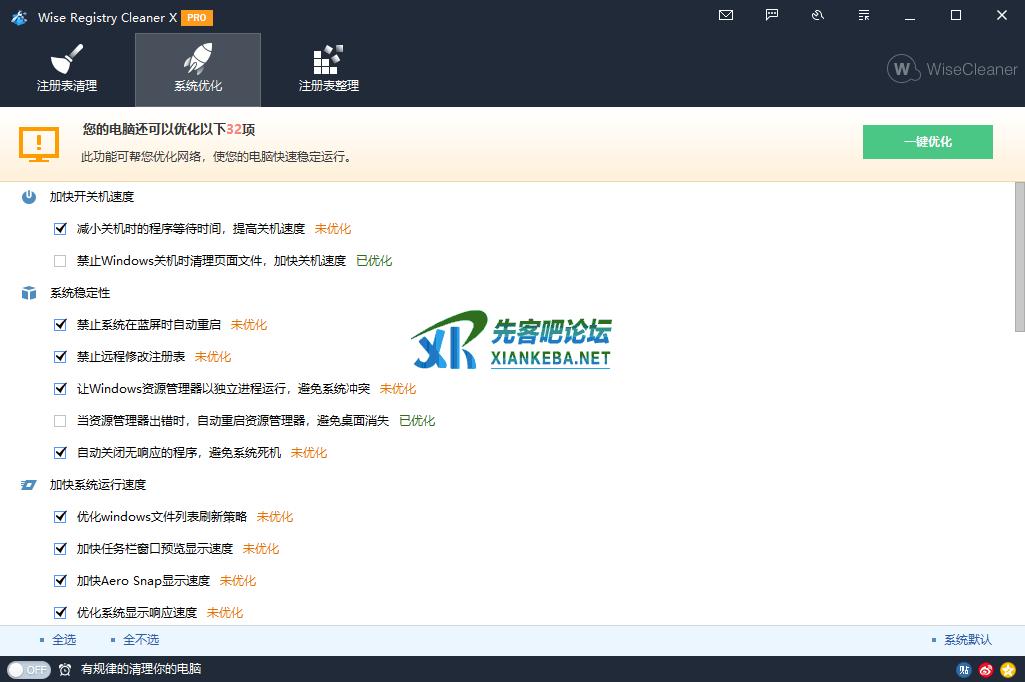Uncheck 加快Aero Snap显示速度 checkbox

point(60,581)
